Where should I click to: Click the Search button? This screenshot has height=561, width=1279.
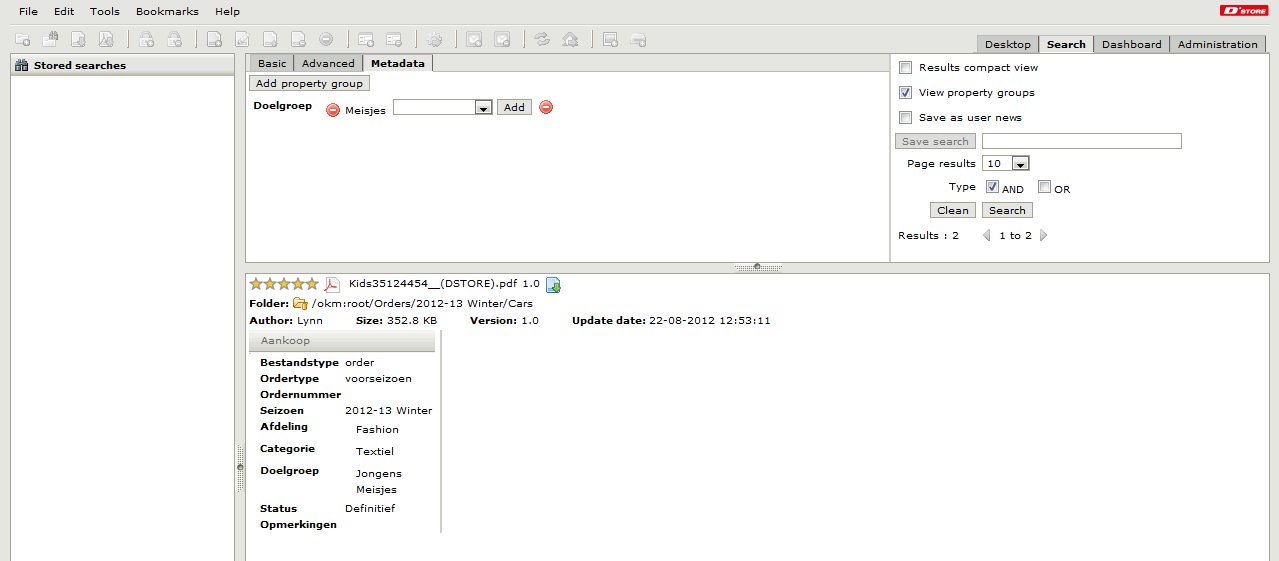pyautogui.click(x=1007, y=210)
